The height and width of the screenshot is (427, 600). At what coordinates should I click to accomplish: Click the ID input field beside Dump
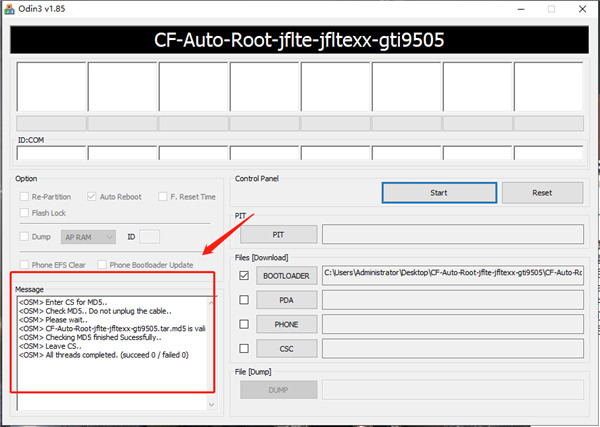(x=150, y=237)
